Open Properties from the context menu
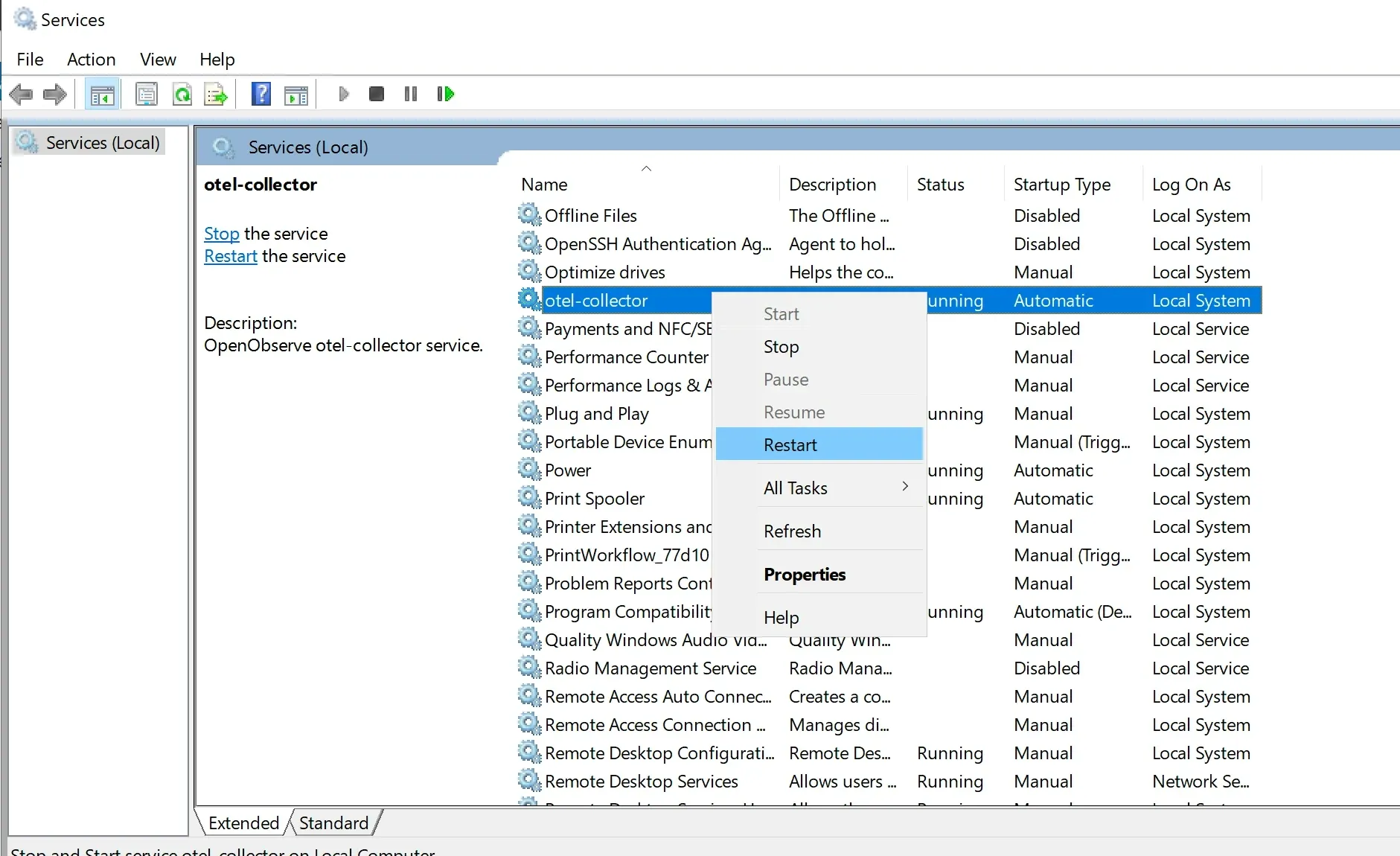 804,575
